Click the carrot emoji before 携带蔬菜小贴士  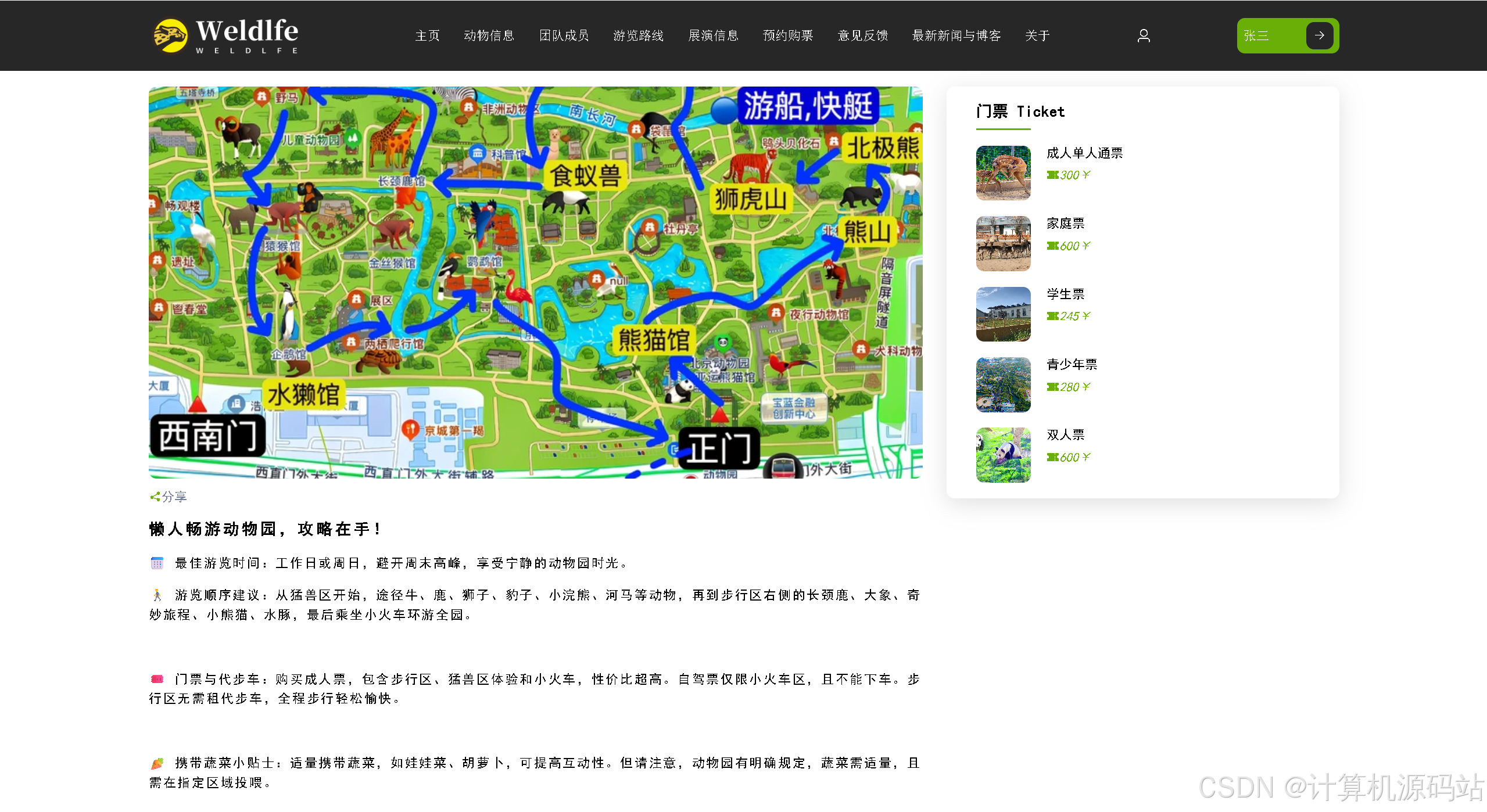(157, 763)
